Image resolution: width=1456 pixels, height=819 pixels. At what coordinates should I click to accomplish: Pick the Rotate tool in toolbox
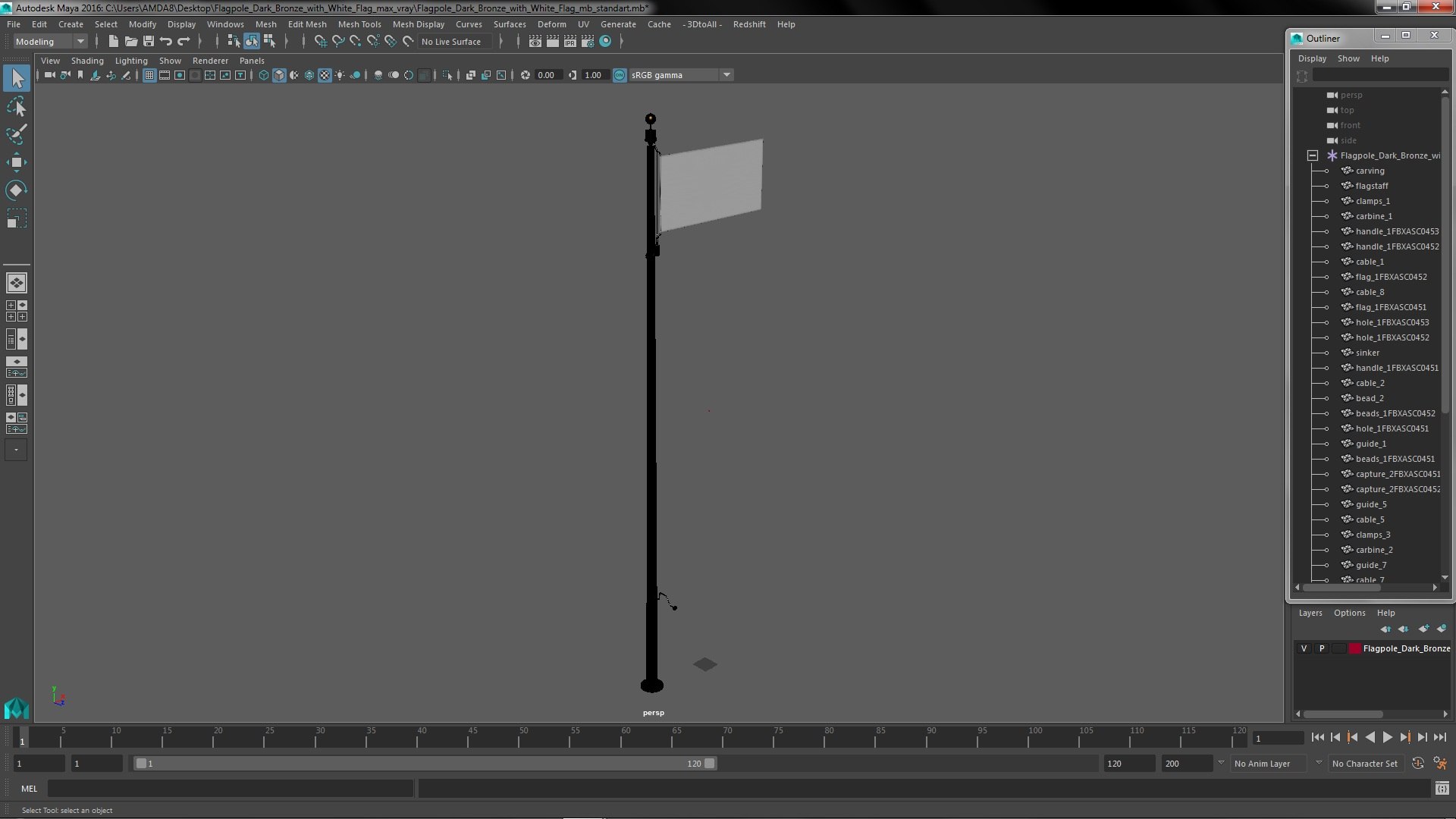[x=16, y=190]
